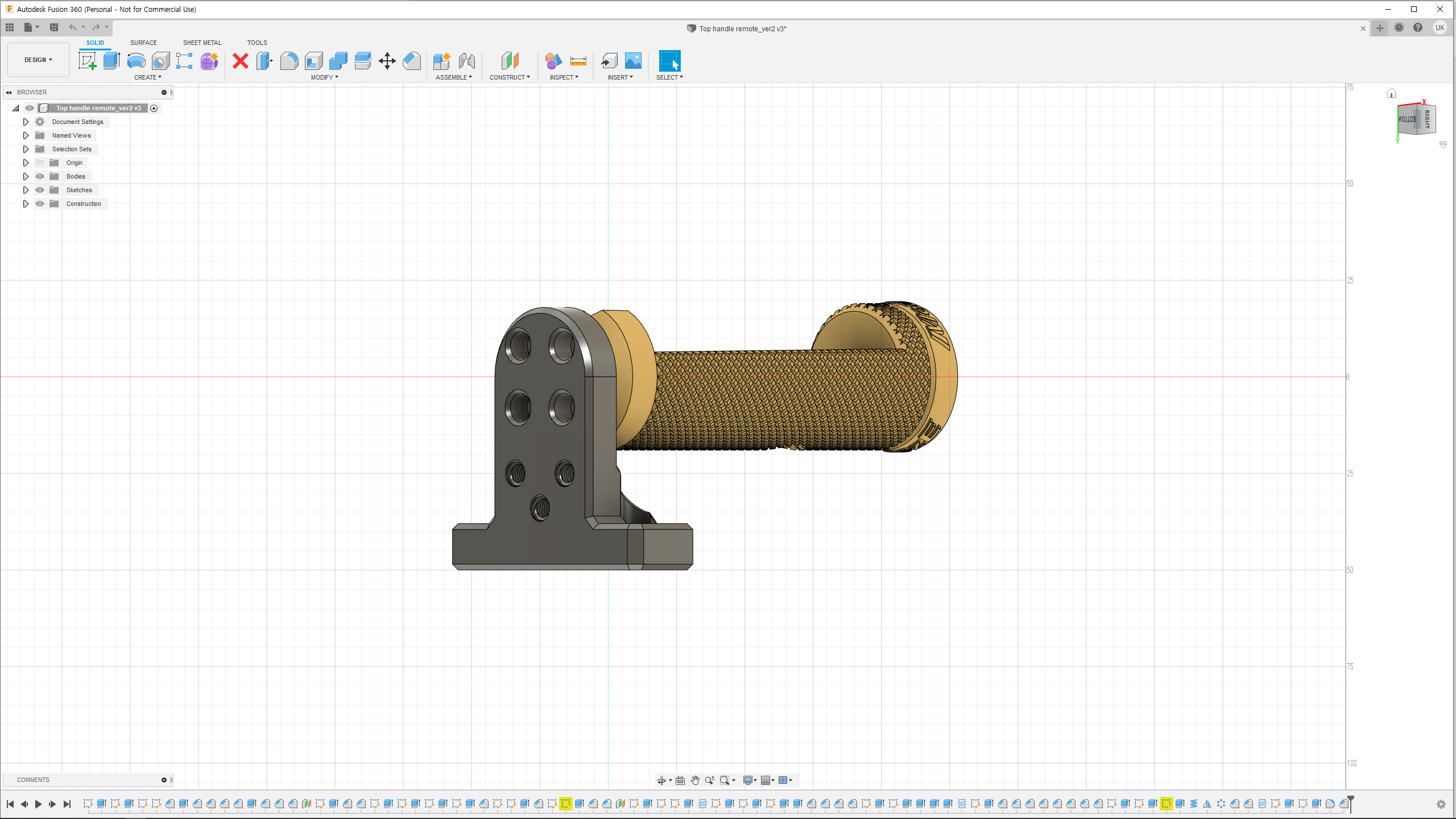Click the CONSTRUCT menu label

click(x=509, y=77)
